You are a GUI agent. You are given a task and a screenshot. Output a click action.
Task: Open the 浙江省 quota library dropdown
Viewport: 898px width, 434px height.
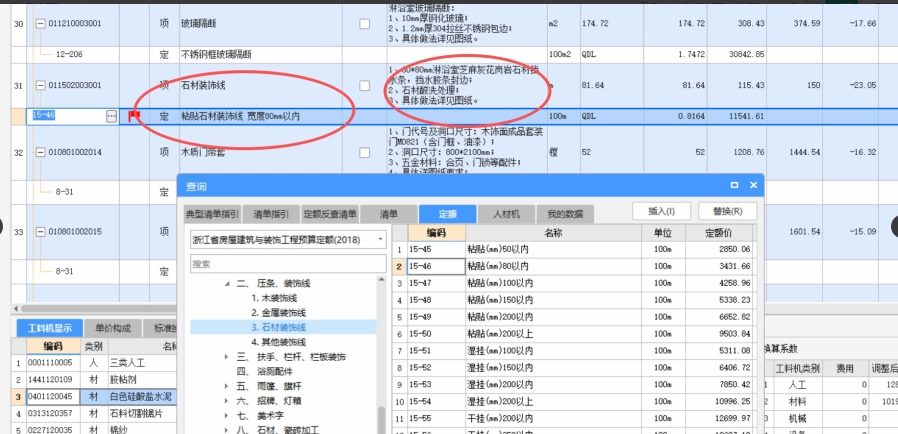click(380, 240)
